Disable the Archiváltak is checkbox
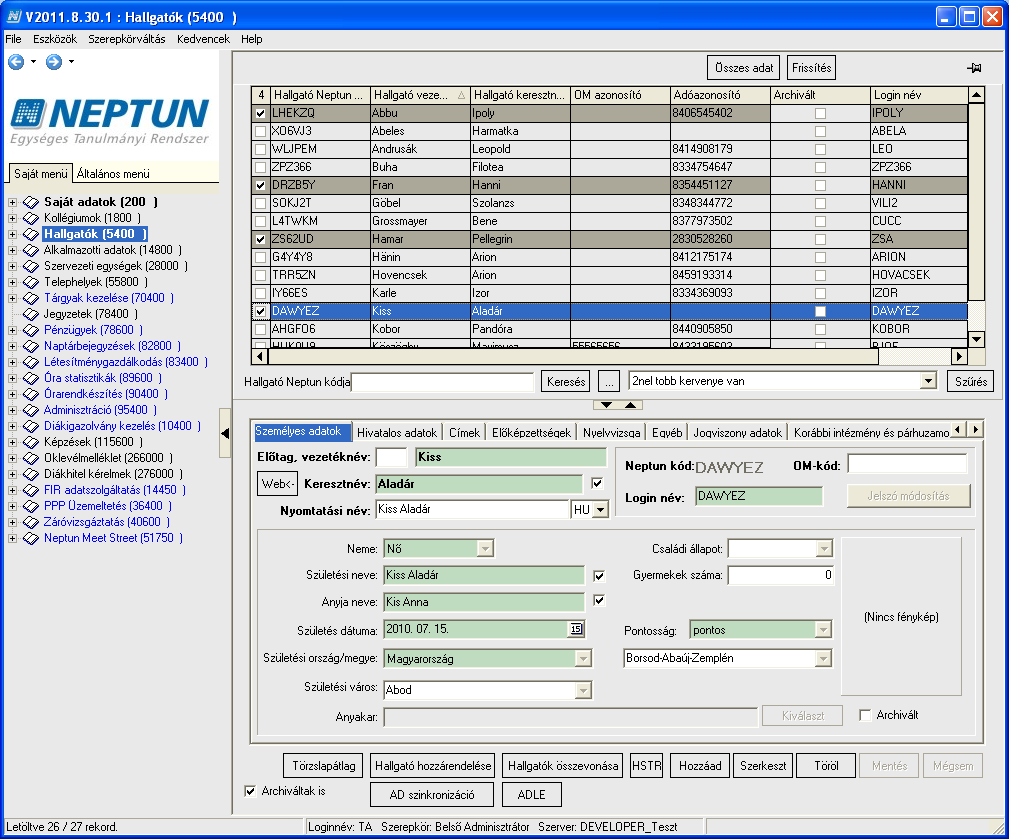 (250, 791)
